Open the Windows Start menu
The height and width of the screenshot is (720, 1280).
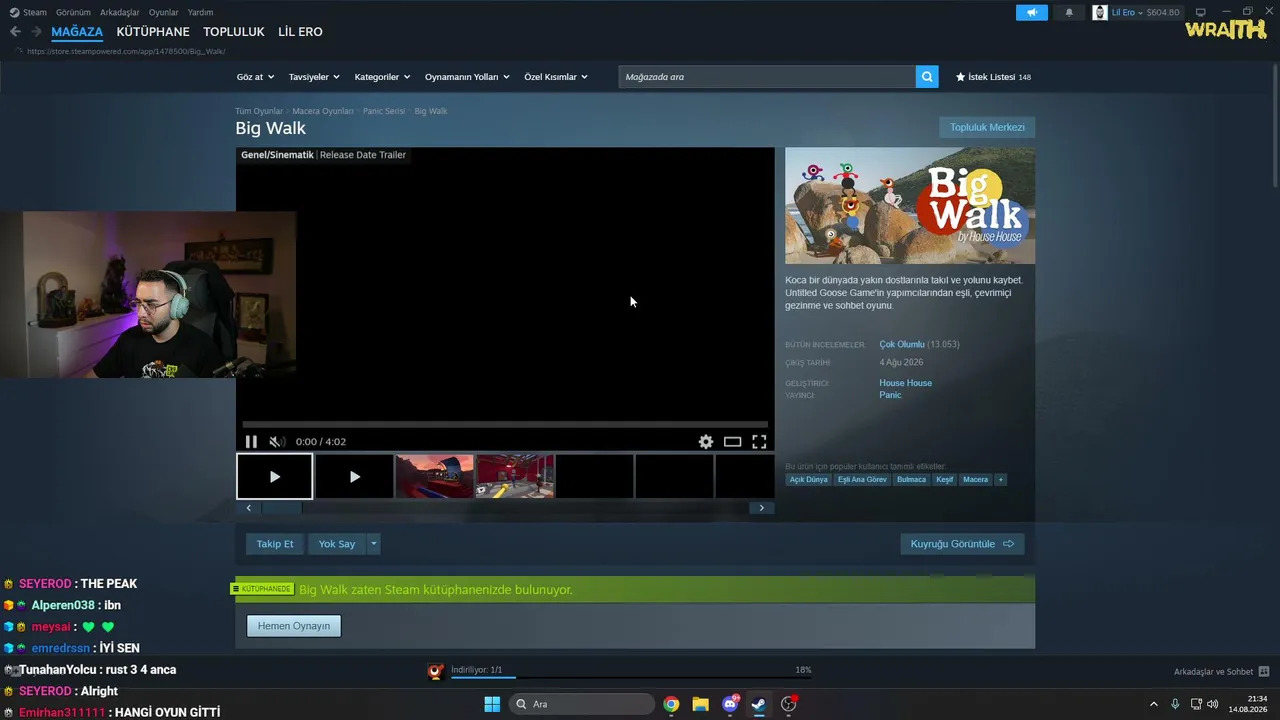(492, 704)
